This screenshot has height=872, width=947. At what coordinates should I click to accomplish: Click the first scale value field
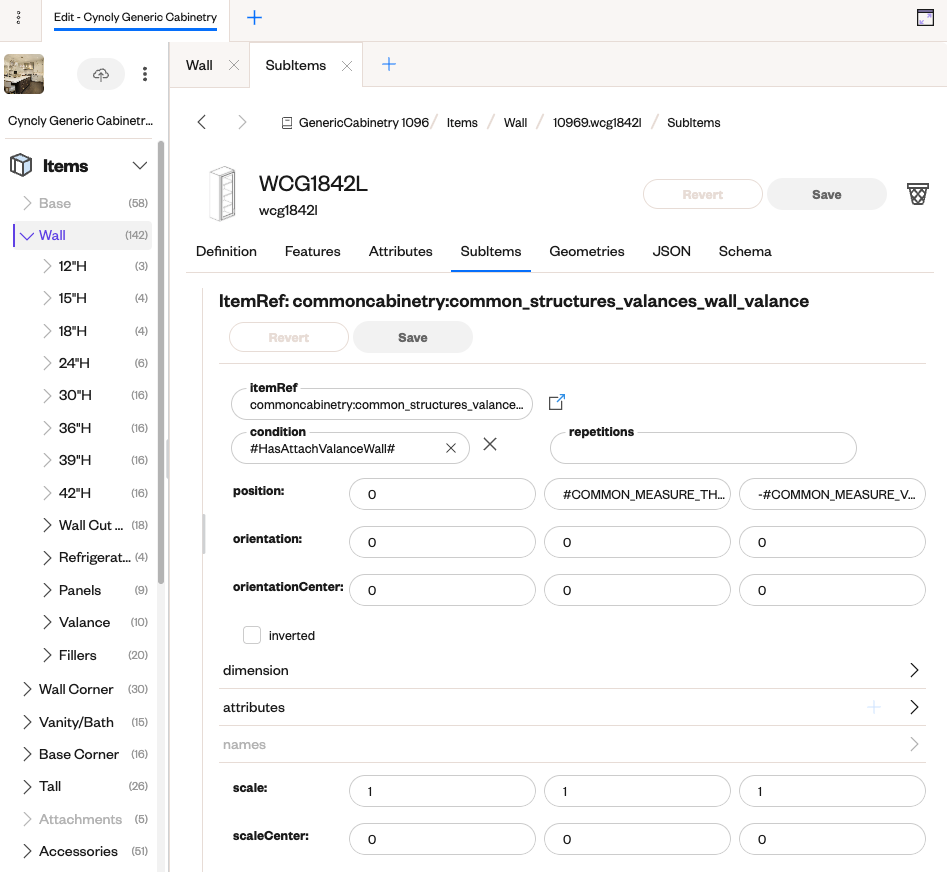point(442,791)
